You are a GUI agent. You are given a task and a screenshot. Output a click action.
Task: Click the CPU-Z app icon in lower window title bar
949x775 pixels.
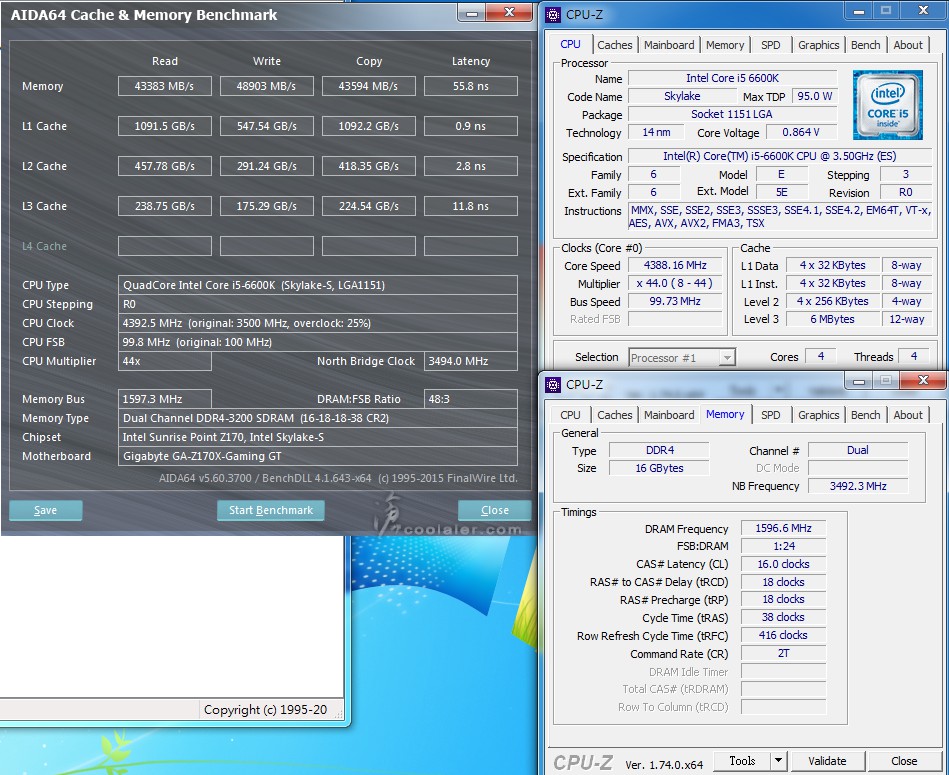tap(553, 384)
